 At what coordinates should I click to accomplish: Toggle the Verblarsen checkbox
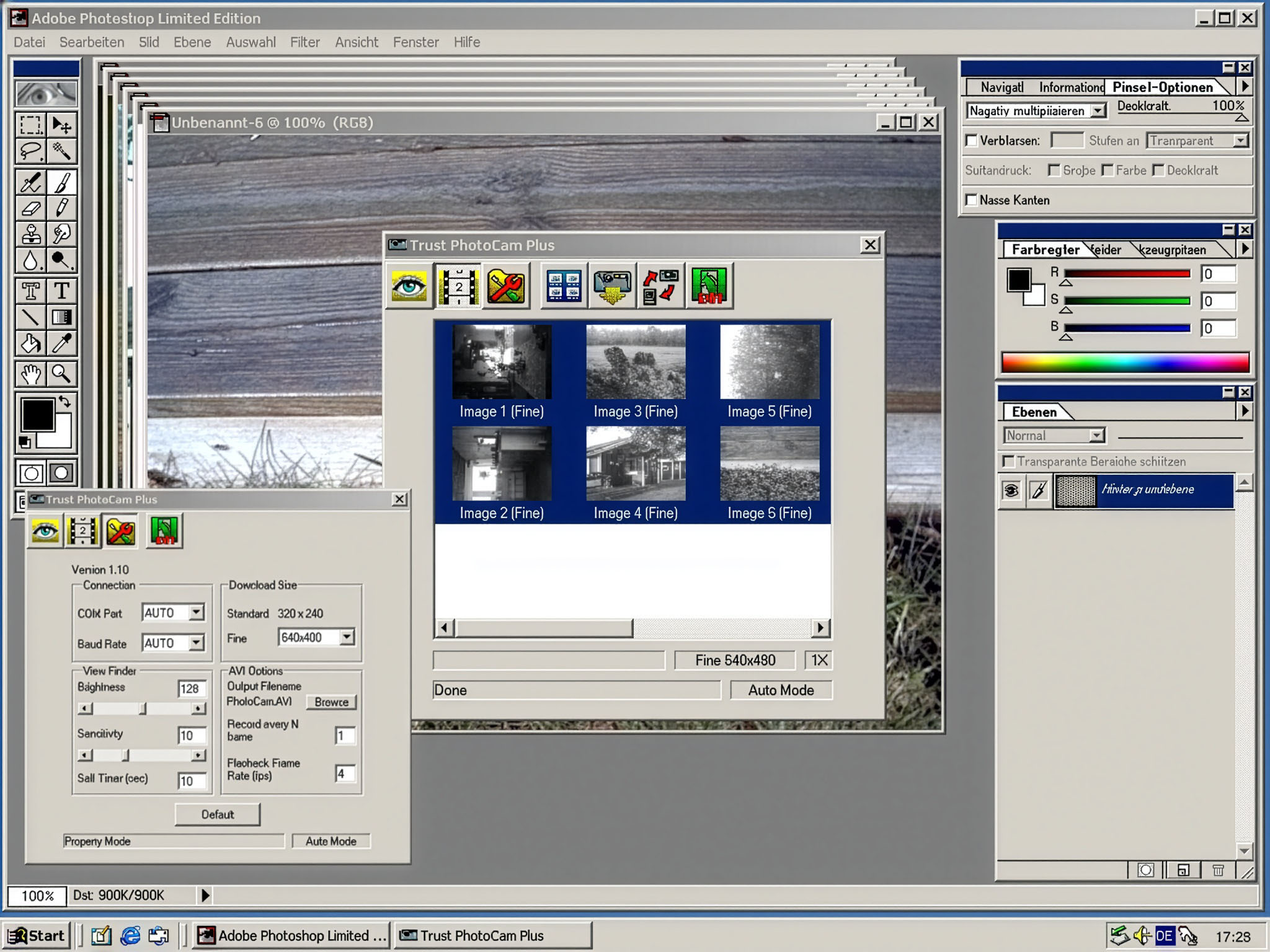[972, 141]
